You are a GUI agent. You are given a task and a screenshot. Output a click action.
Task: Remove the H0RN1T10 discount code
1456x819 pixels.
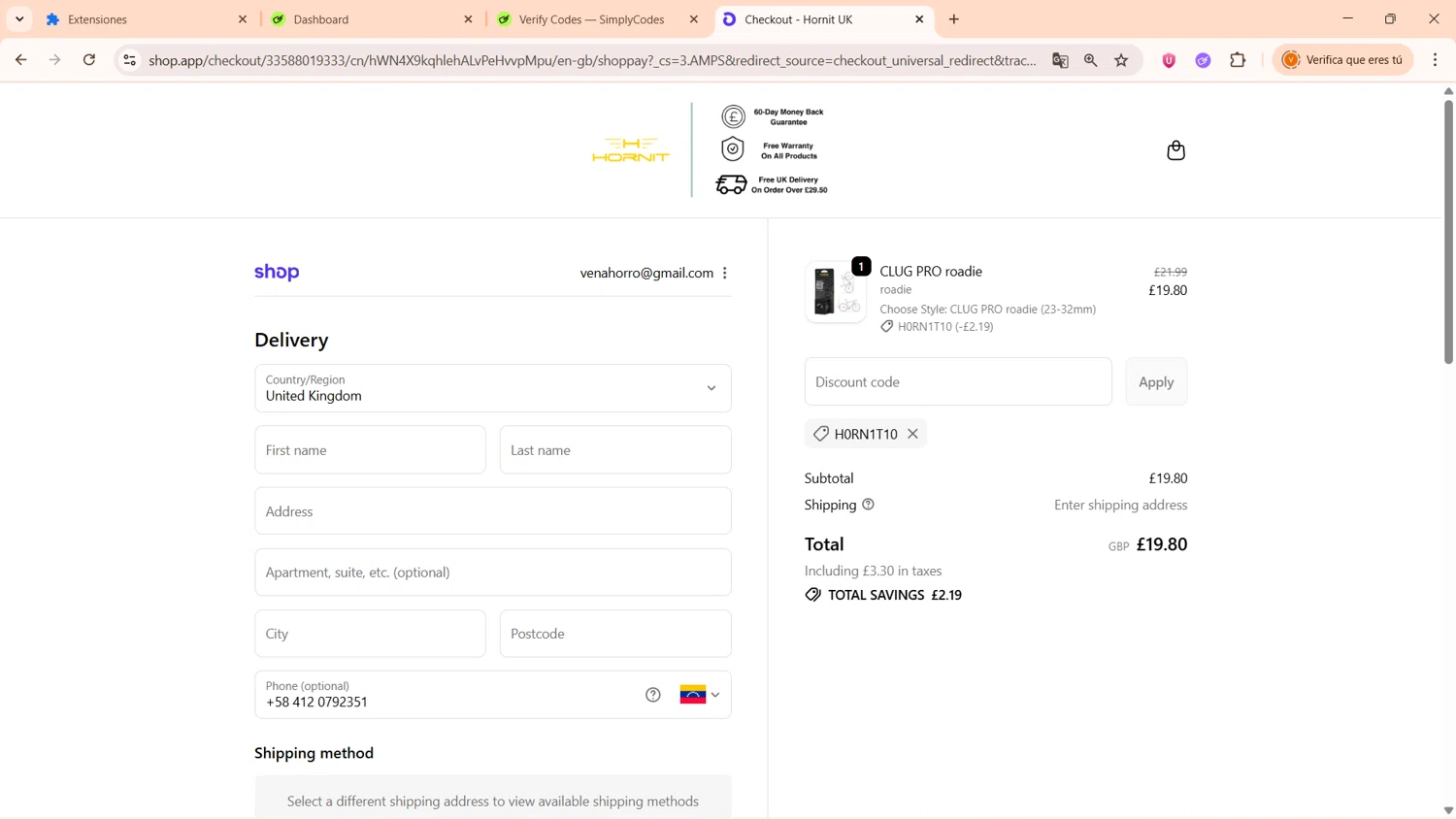pos(912,434)
